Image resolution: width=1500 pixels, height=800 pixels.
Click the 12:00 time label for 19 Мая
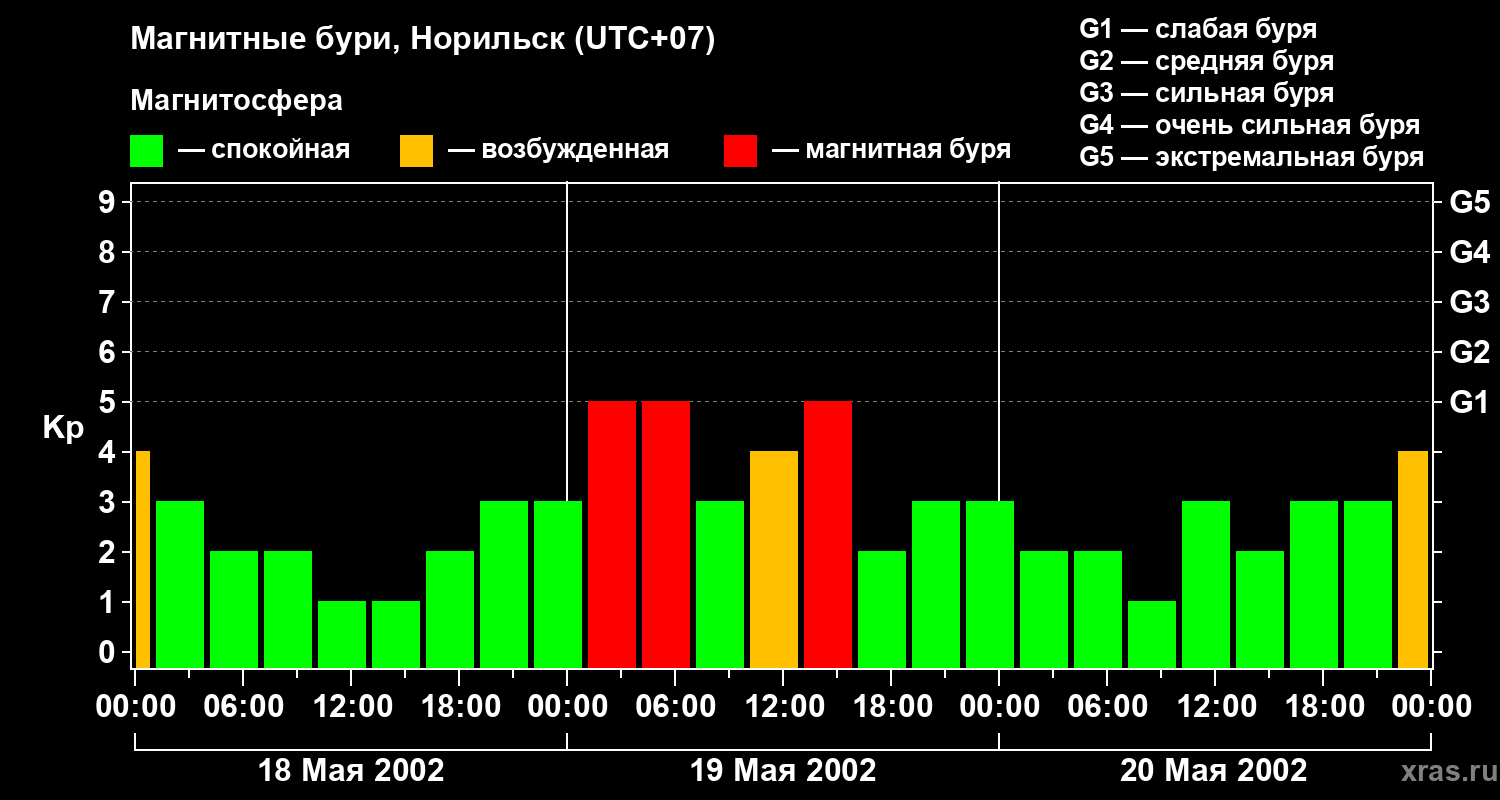pyautogui.click(x=783, y=707)
